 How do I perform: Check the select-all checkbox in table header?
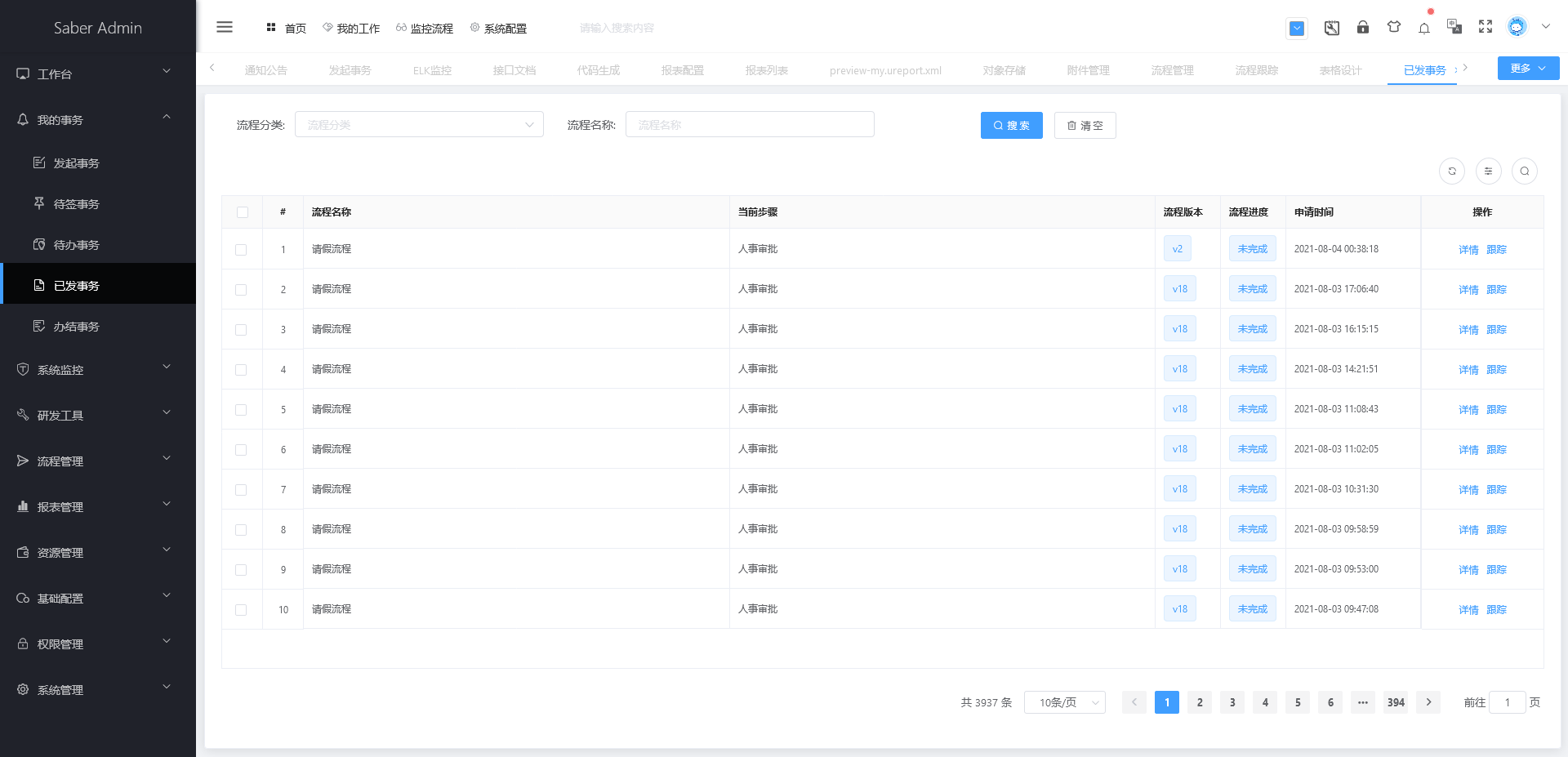pos(242,212)
